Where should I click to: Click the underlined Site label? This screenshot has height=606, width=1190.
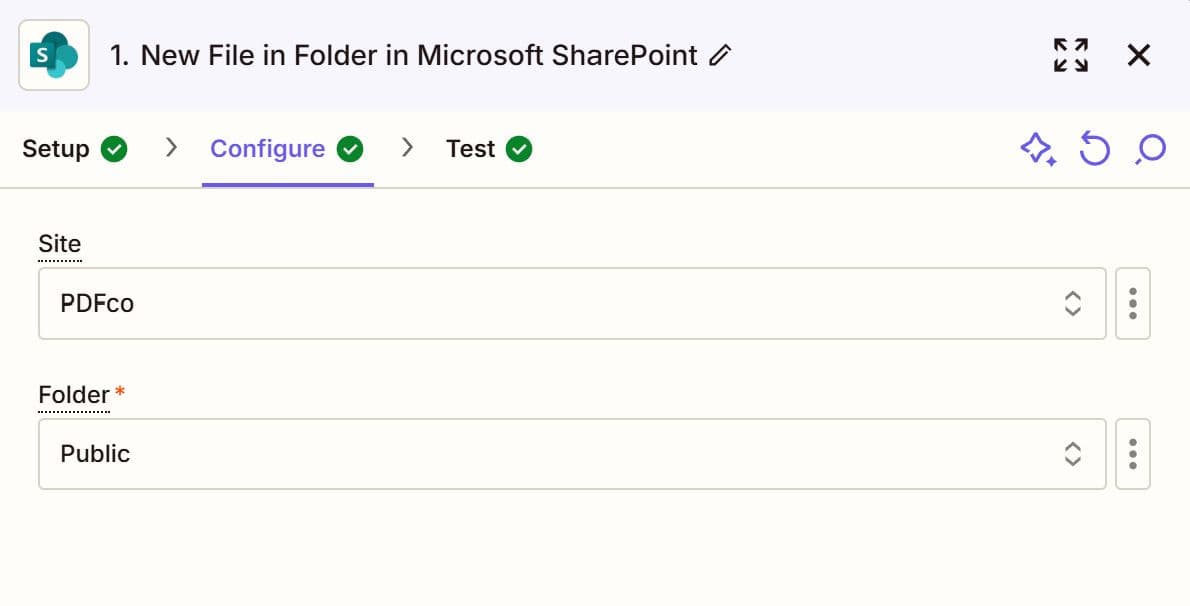[x=59, y=243]
